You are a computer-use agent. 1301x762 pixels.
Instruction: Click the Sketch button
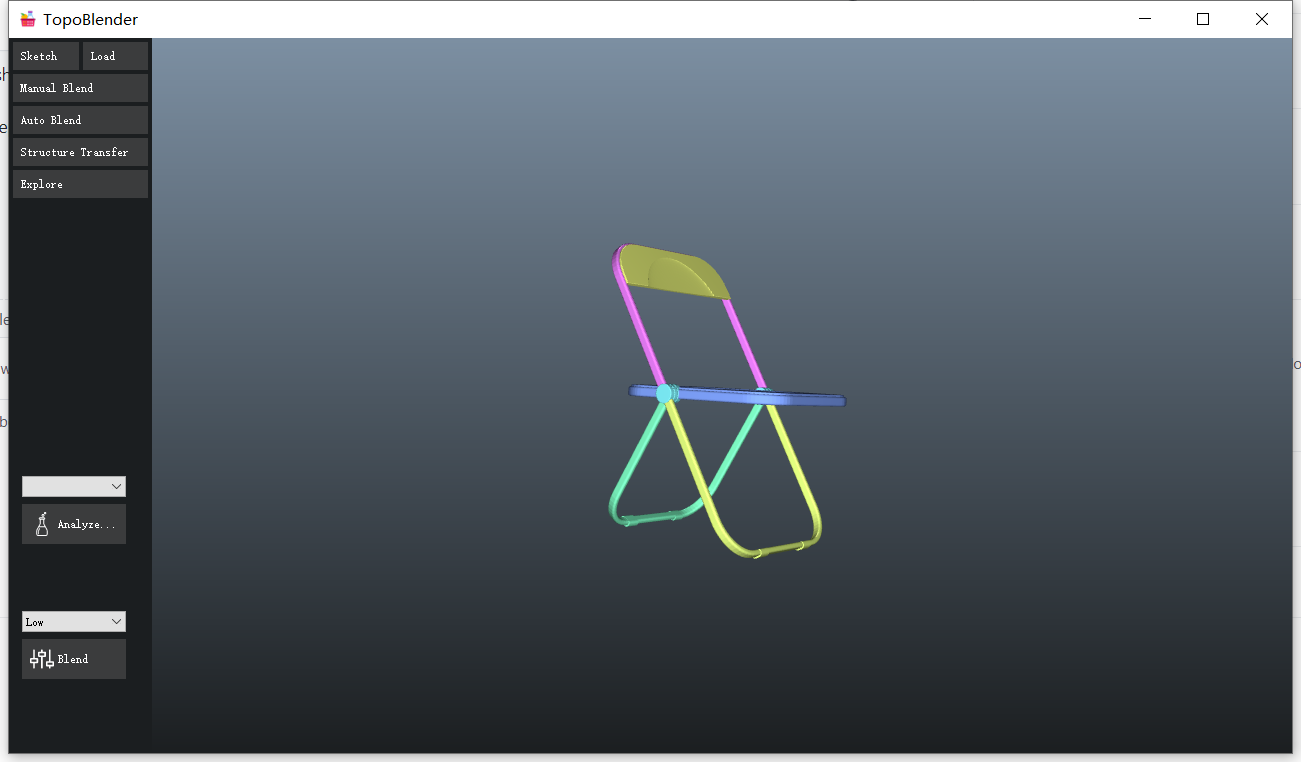pyautogui.click(x=45, y=56)
